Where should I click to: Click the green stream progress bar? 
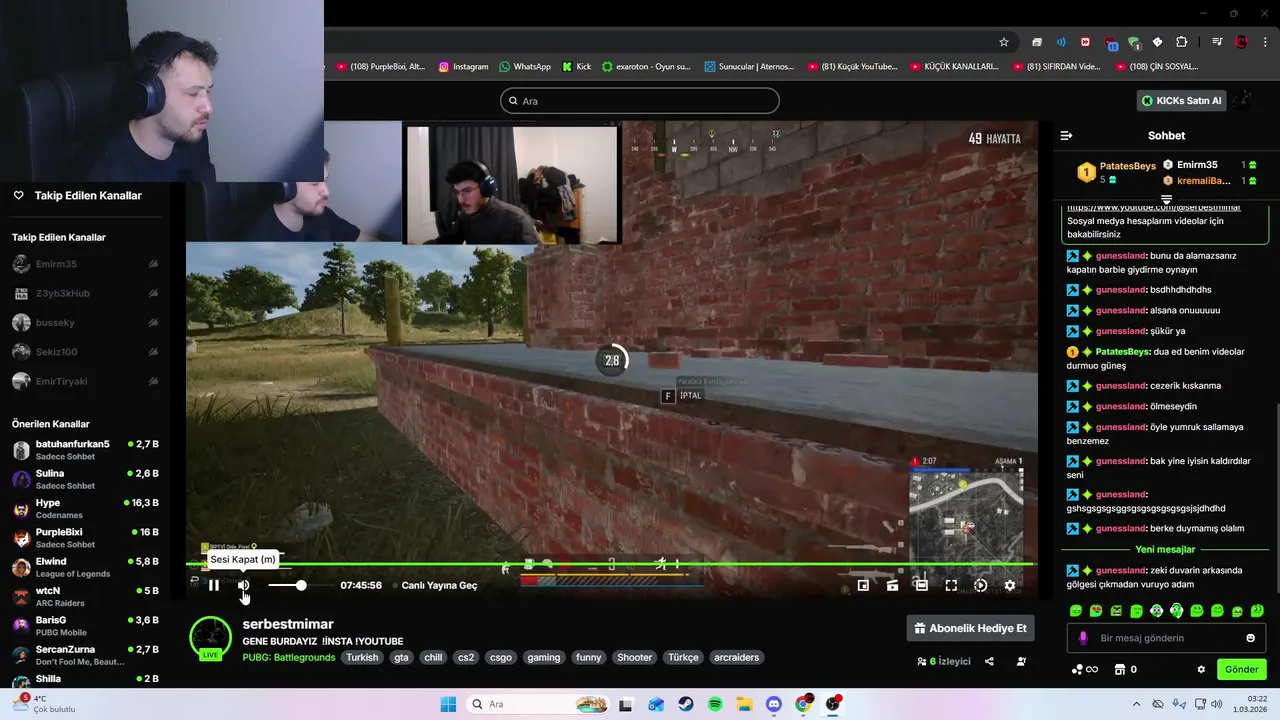[x=610, y=565]
